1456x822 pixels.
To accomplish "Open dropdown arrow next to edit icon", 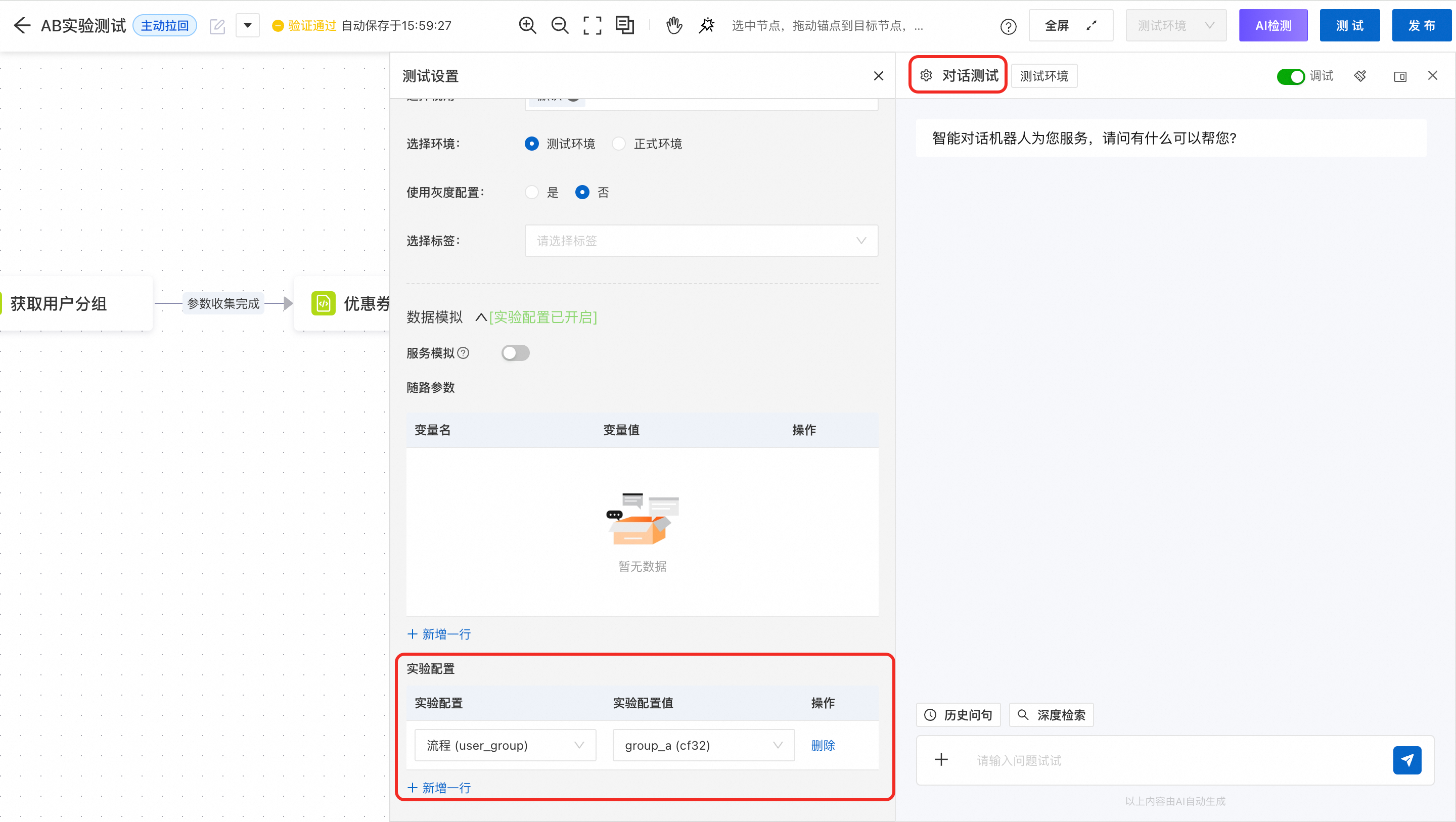I will point(248,25).
